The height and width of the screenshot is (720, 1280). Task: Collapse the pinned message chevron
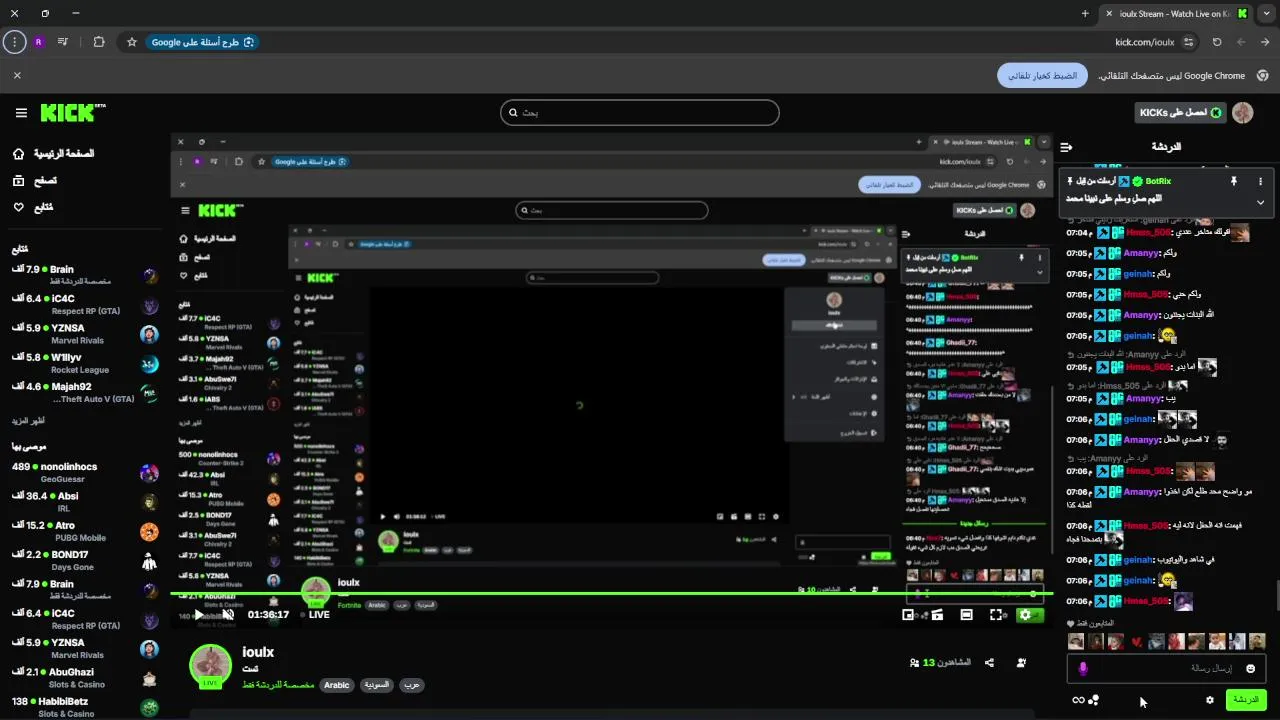(x=1260, y=202)
